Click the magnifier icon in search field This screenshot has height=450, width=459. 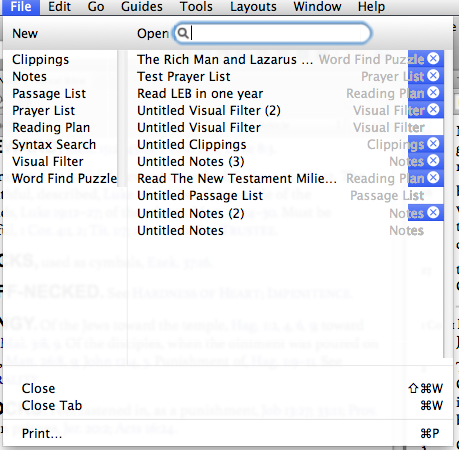pos(183,33)
